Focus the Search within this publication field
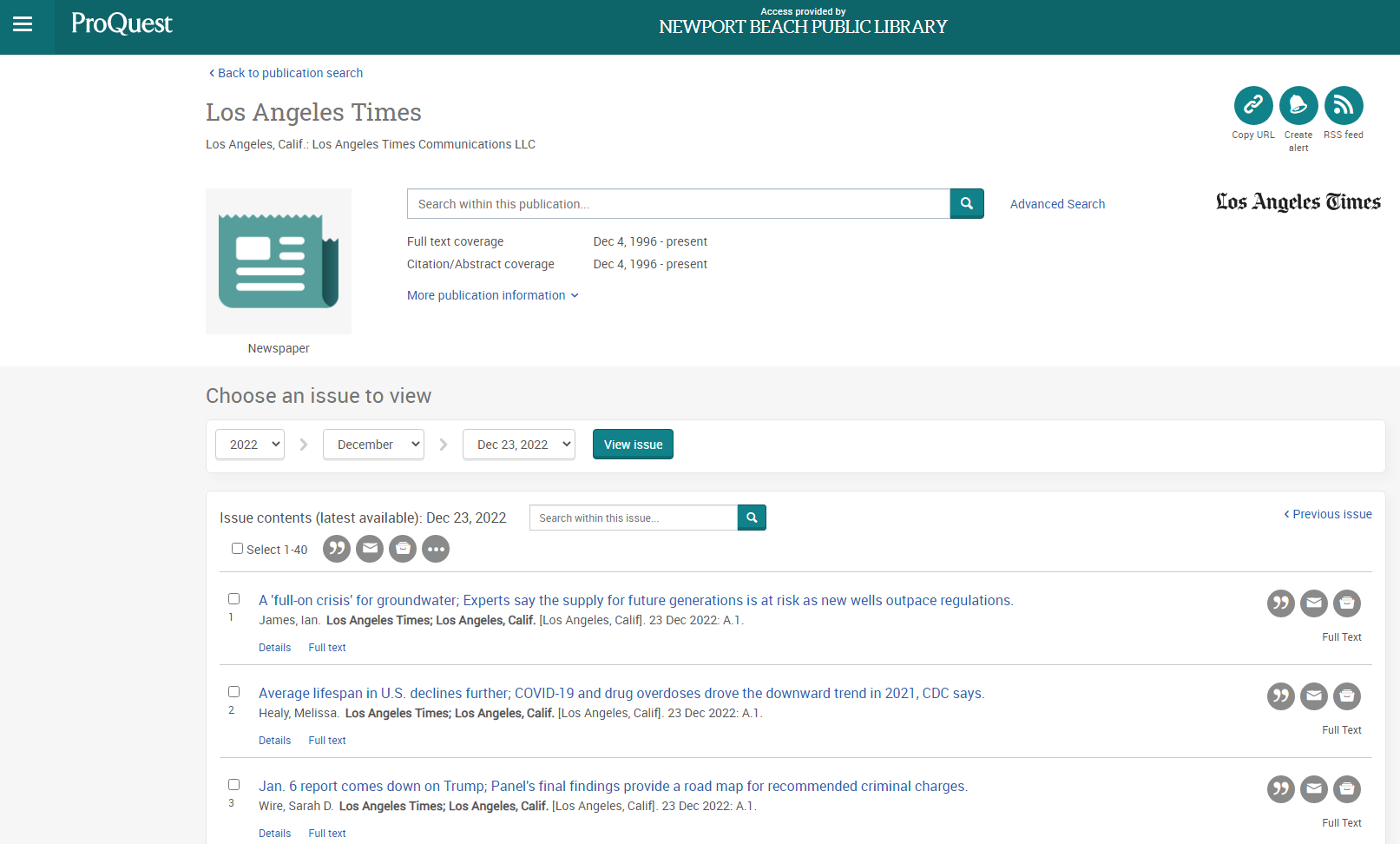1400x844 pixels. point(679,204)
